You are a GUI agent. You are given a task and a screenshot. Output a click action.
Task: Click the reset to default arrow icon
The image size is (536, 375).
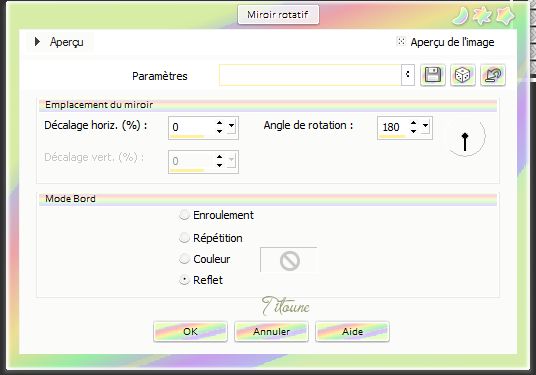(x=493, y=75)
